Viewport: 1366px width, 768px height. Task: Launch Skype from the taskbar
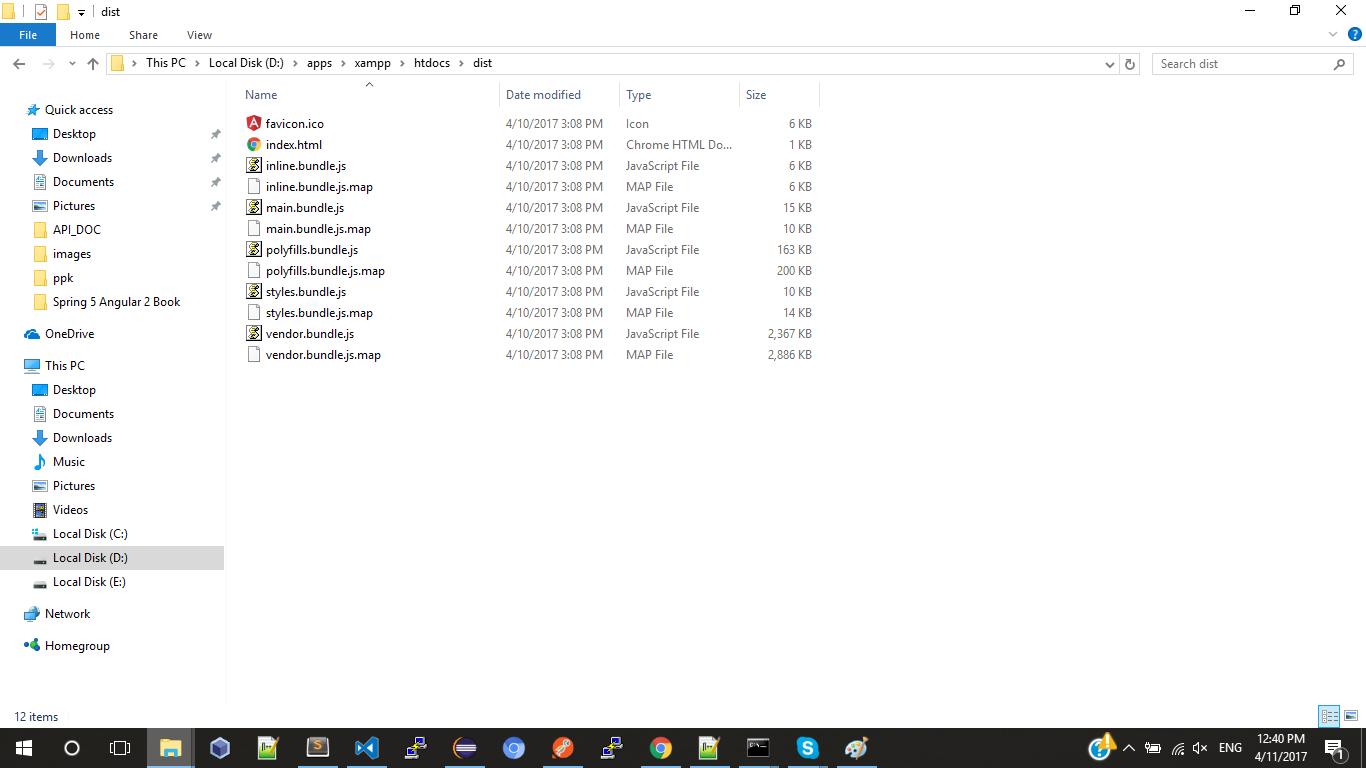pos(807,748)
